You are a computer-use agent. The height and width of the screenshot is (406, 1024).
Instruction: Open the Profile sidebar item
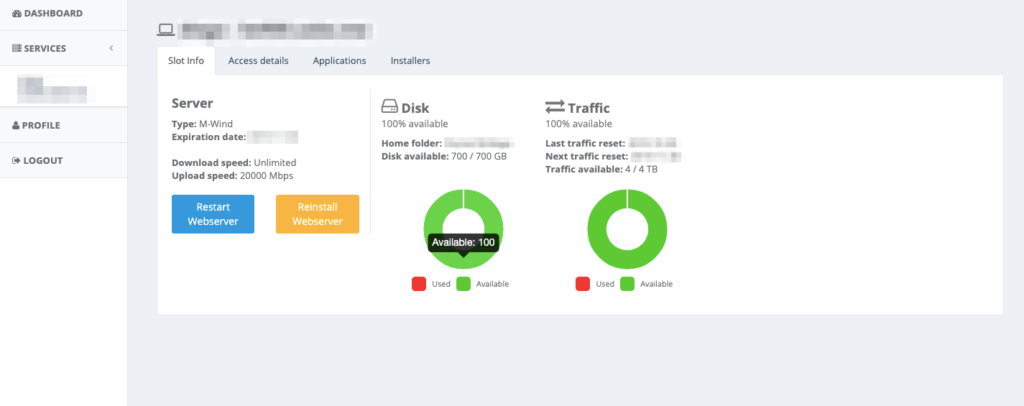pos(63,125)
